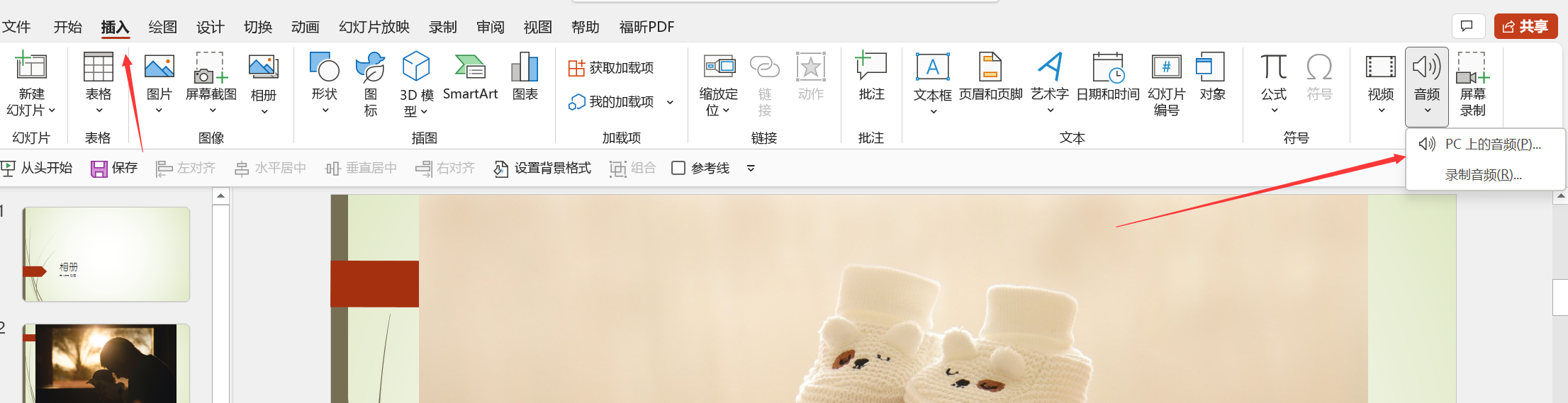Insert a new slide
The height and width of the screenshot is (403, 1568).
(31, 84)
